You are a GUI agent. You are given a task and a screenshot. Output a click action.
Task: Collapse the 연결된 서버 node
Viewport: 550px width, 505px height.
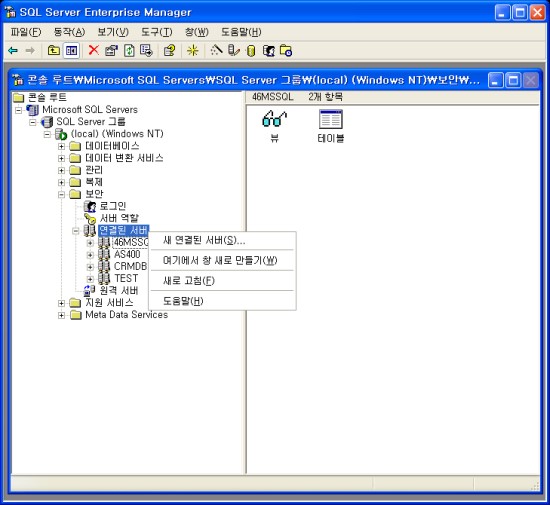tap(76, 231)
